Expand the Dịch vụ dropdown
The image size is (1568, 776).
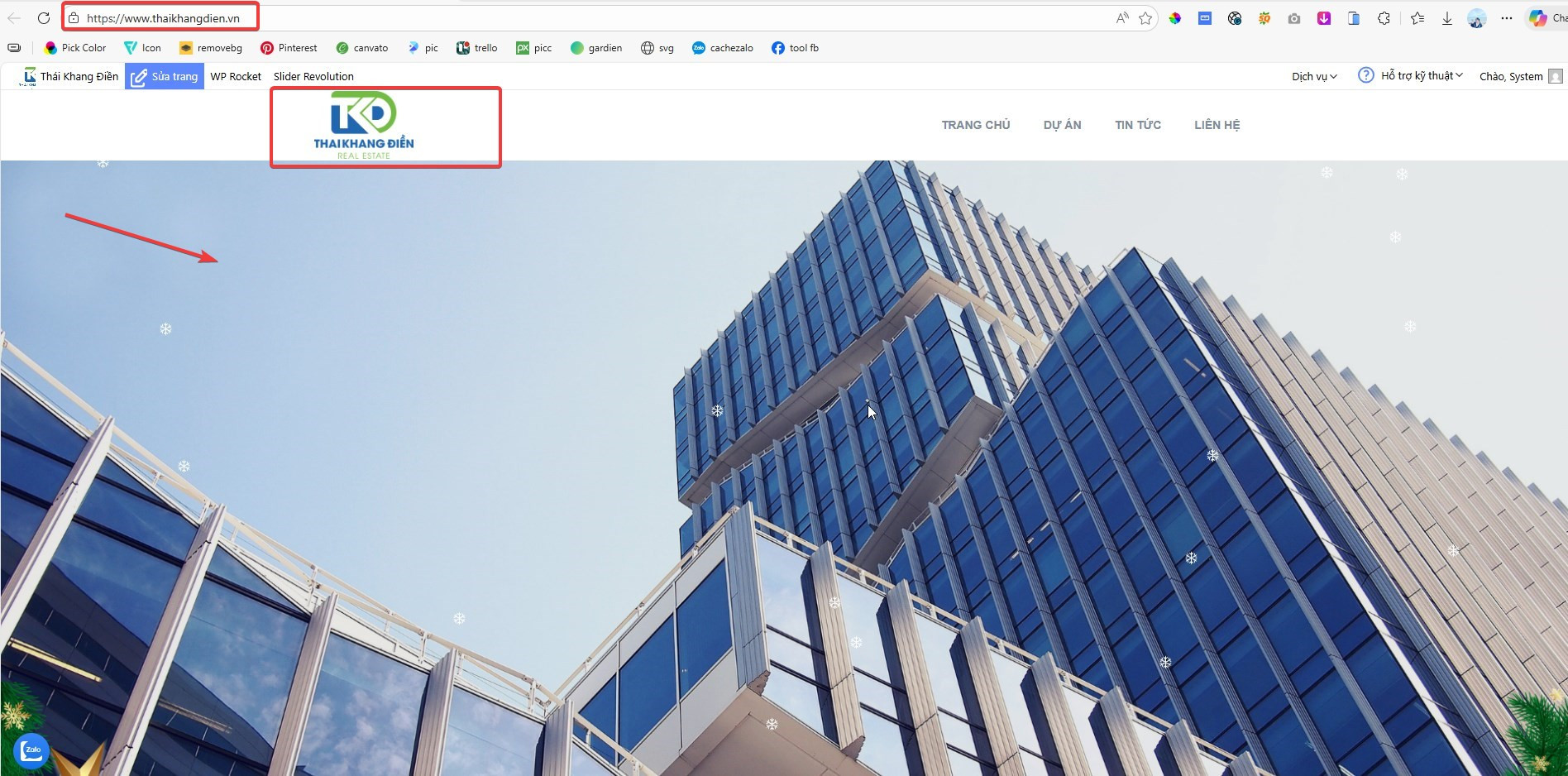coord(1314,76)
